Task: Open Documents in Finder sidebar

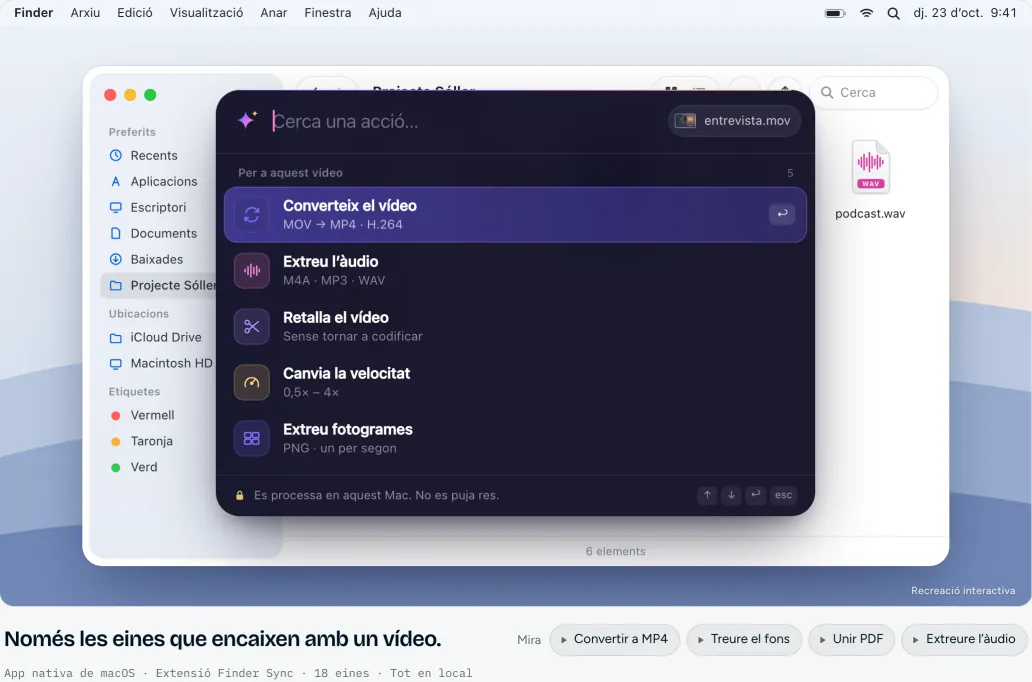Action: [163, 233]
